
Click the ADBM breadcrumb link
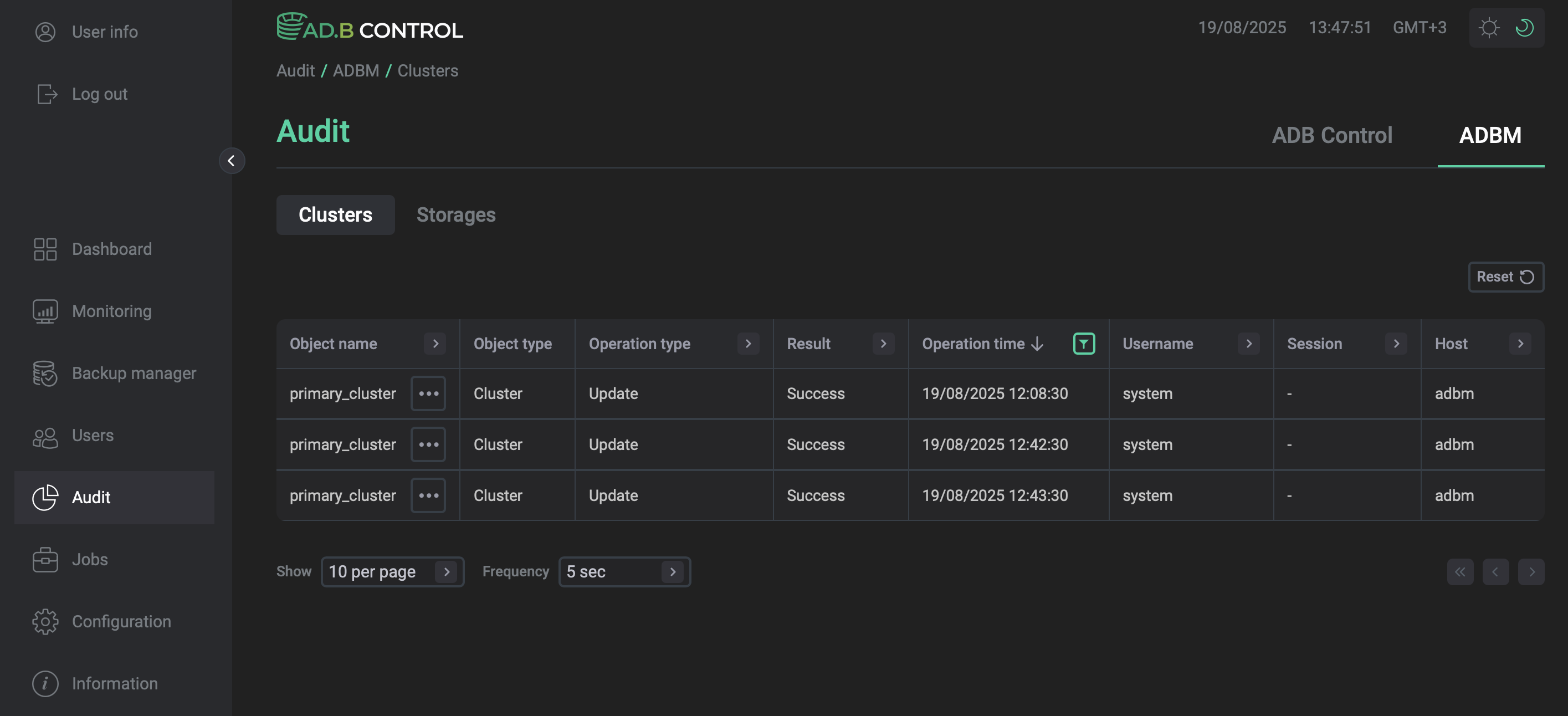coord(356,70)
